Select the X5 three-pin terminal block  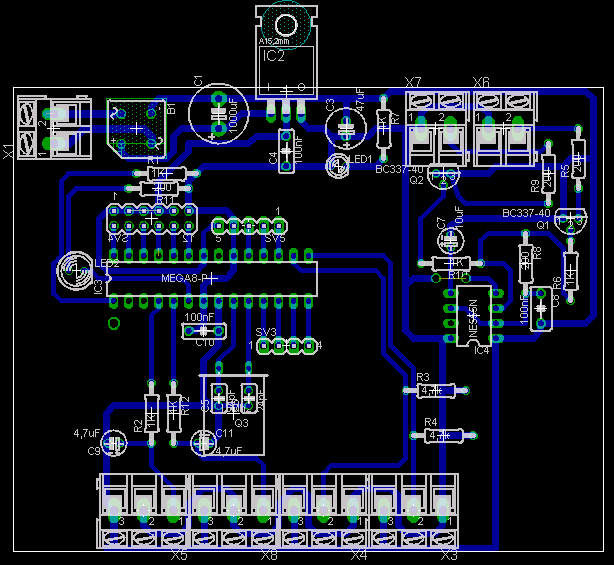(143, 511)
